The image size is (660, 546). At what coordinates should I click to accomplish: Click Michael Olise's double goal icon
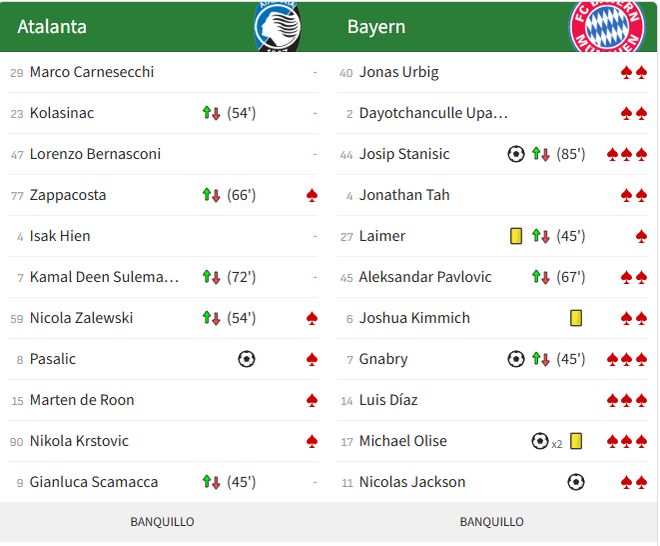click(x=541, y=441)
